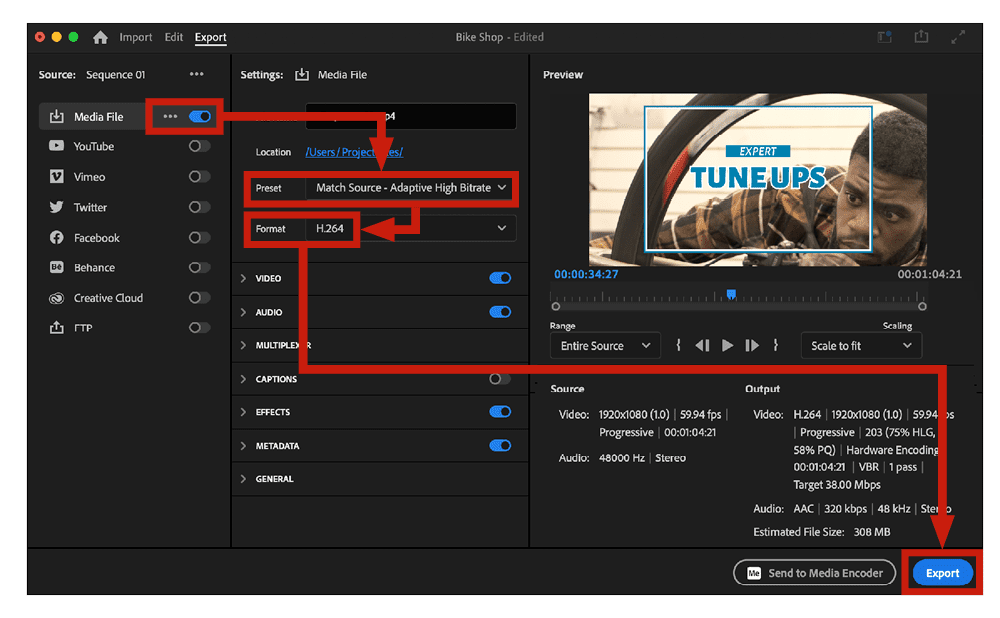This screenshot has height=618, width=1000.
Task: Click the Sequence 01 source name
Action: (115, 75)
